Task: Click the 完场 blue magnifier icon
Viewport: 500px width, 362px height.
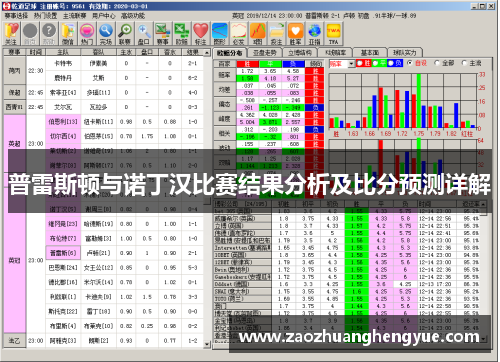Action: coord(106,33)
